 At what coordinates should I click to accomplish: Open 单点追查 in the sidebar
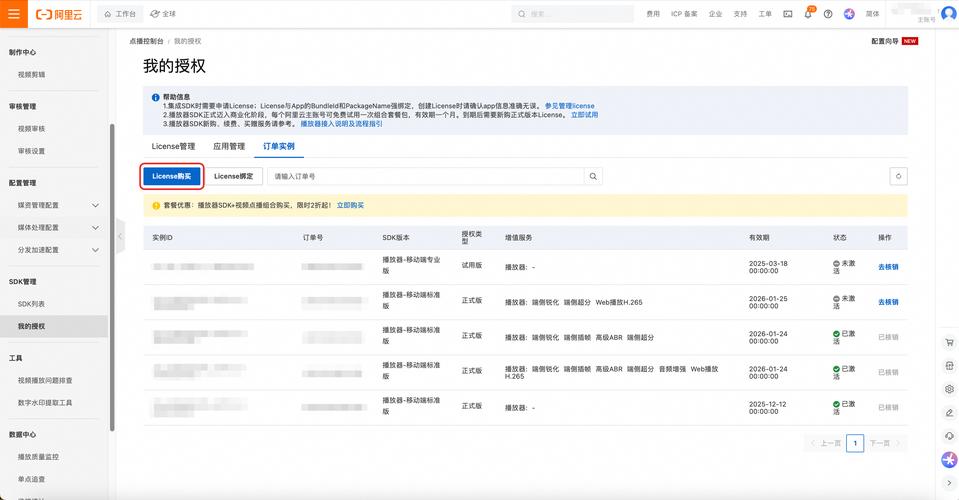coord(31,479)
